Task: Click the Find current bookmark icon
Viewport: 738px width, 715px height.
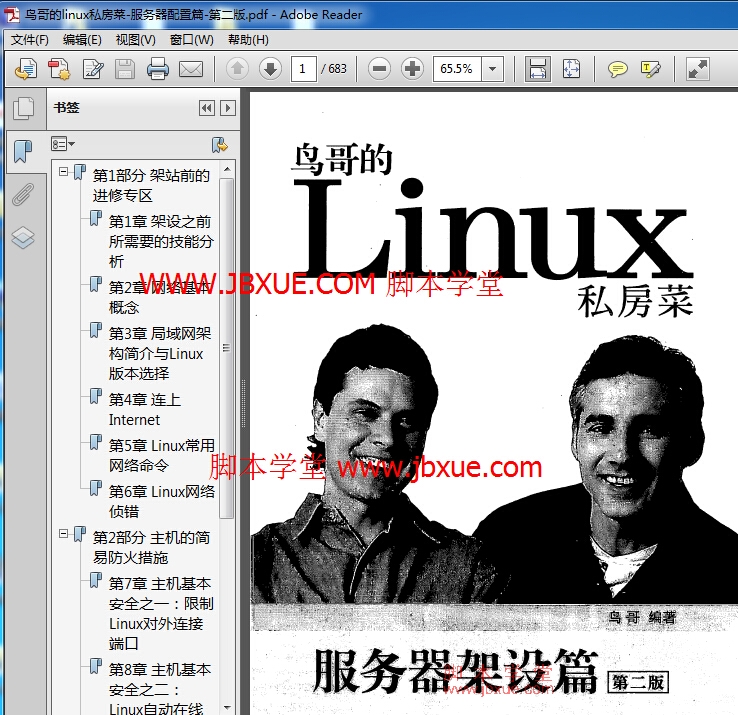Action: click(219, 145)
